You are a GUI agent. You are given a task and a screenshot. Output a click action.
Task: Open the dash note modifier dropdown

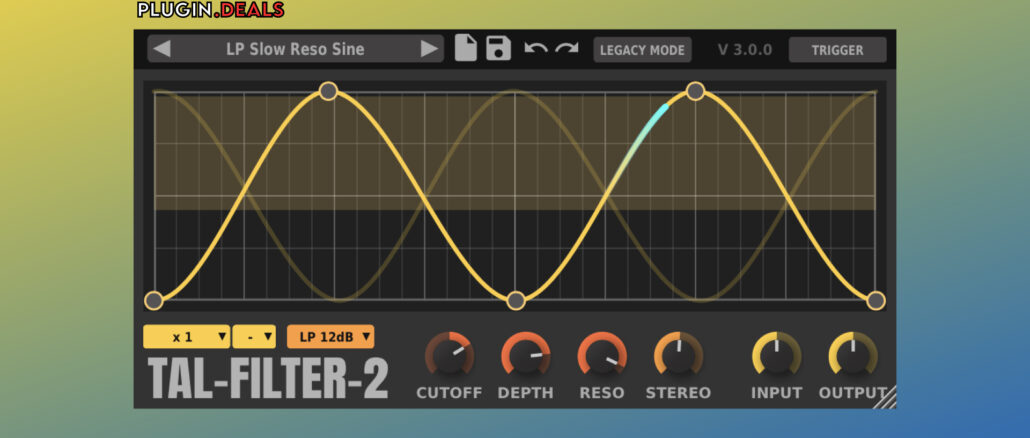coord(254,337)
